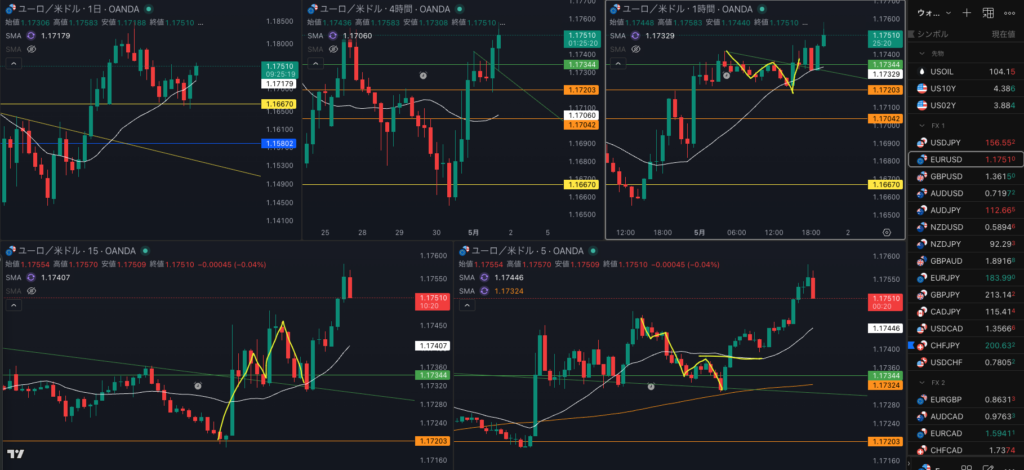This screenshot has height=470, width=1024.
Task: Click the market status dot on the 4-hour chart
Action: [459, 9]
